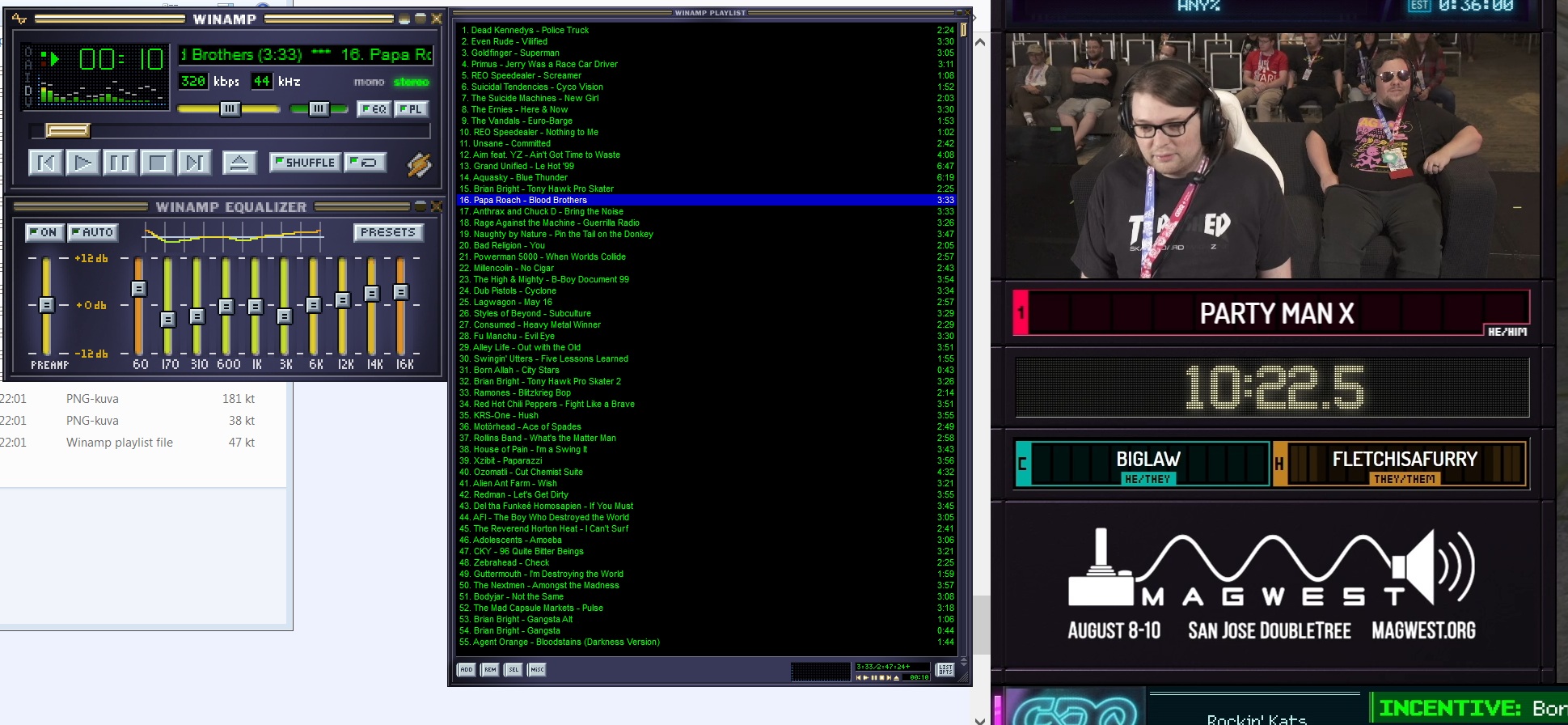
Task: Select track 41 Alien Ant Farm - Wish
Action: pos(707,483)
